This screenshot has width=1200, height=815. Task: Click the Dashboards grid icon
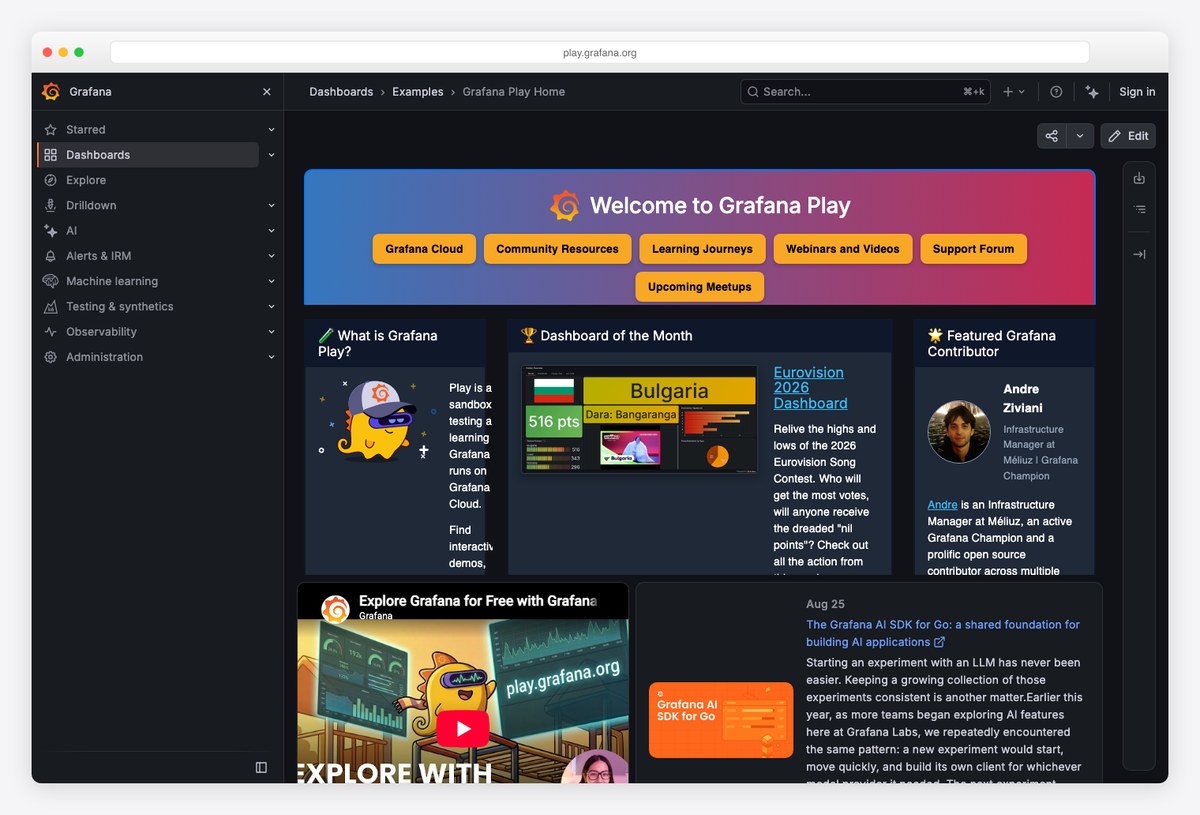[51, 155]
